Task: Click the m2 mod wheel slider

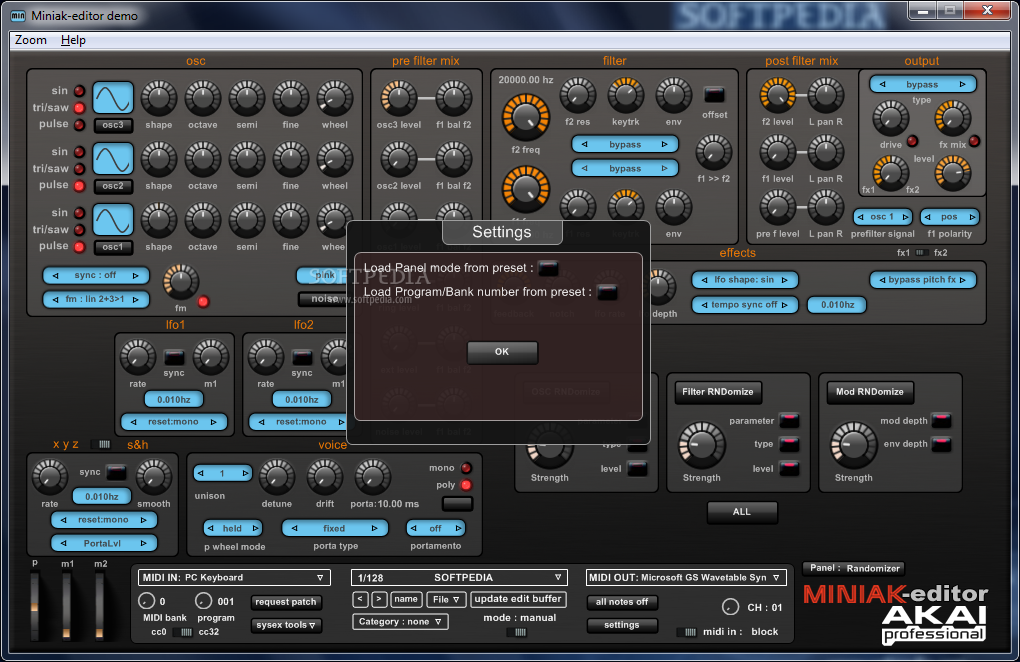Action: click(99, 605)
